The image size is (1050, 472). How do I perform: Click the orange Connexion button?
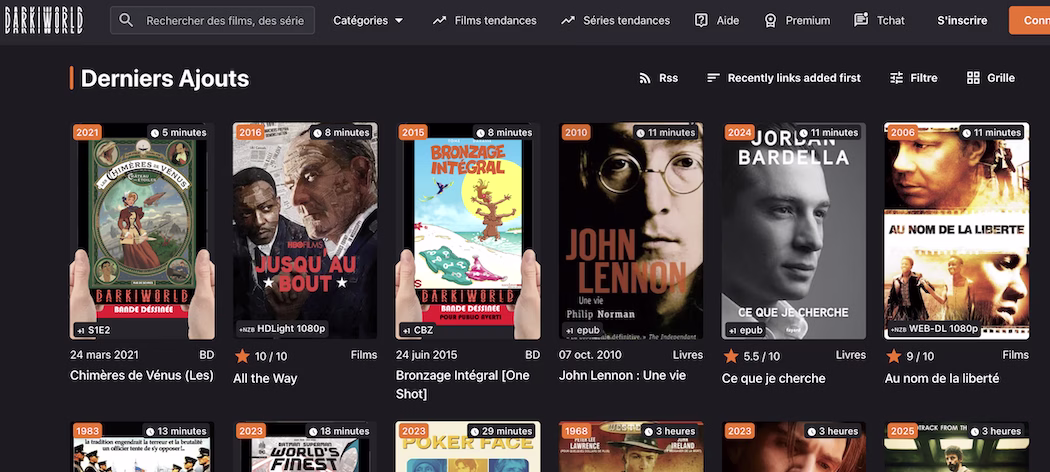(x=1029, y=20)
